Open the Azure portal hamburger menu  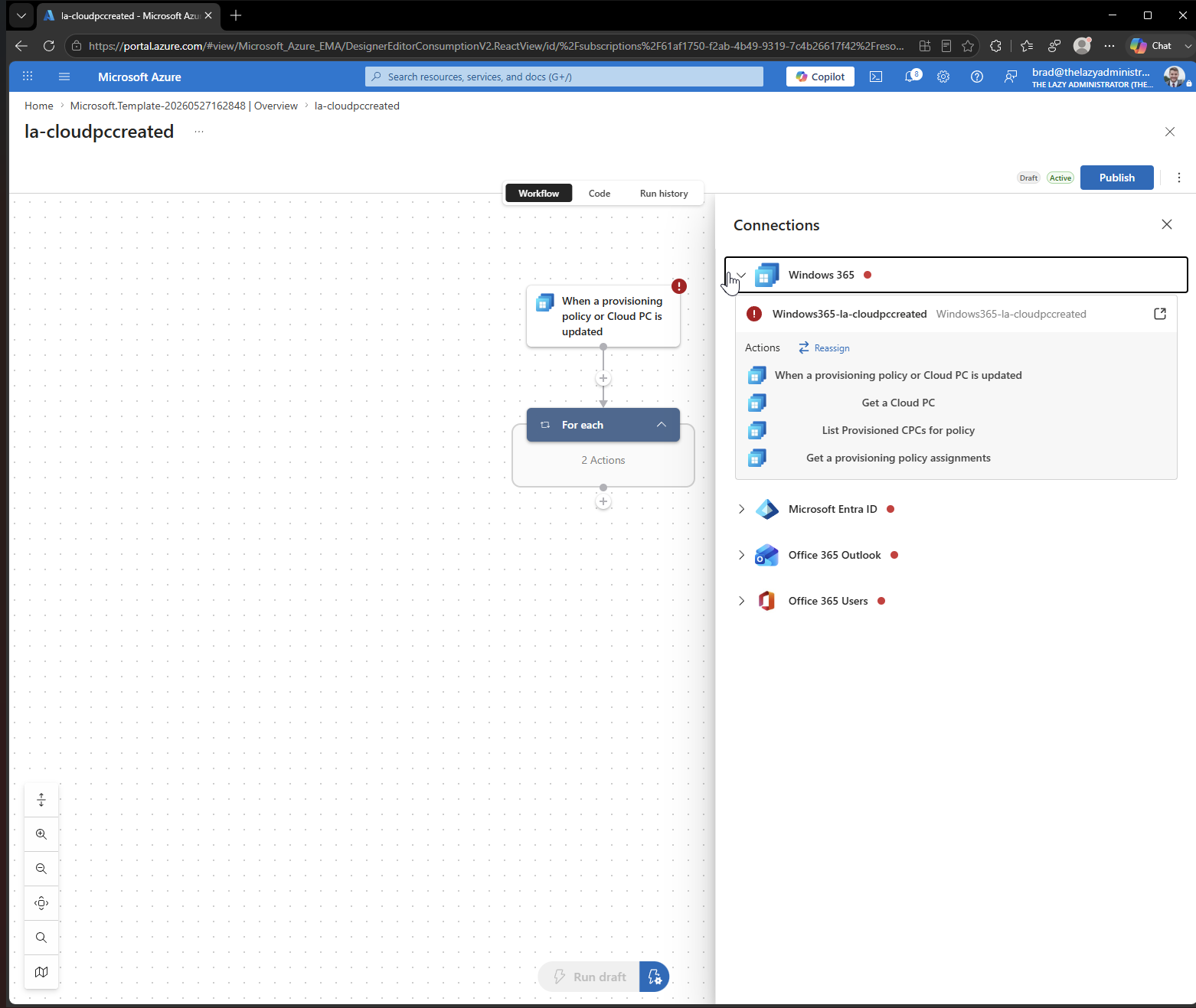pyautogui.click(x=64, y=77)
